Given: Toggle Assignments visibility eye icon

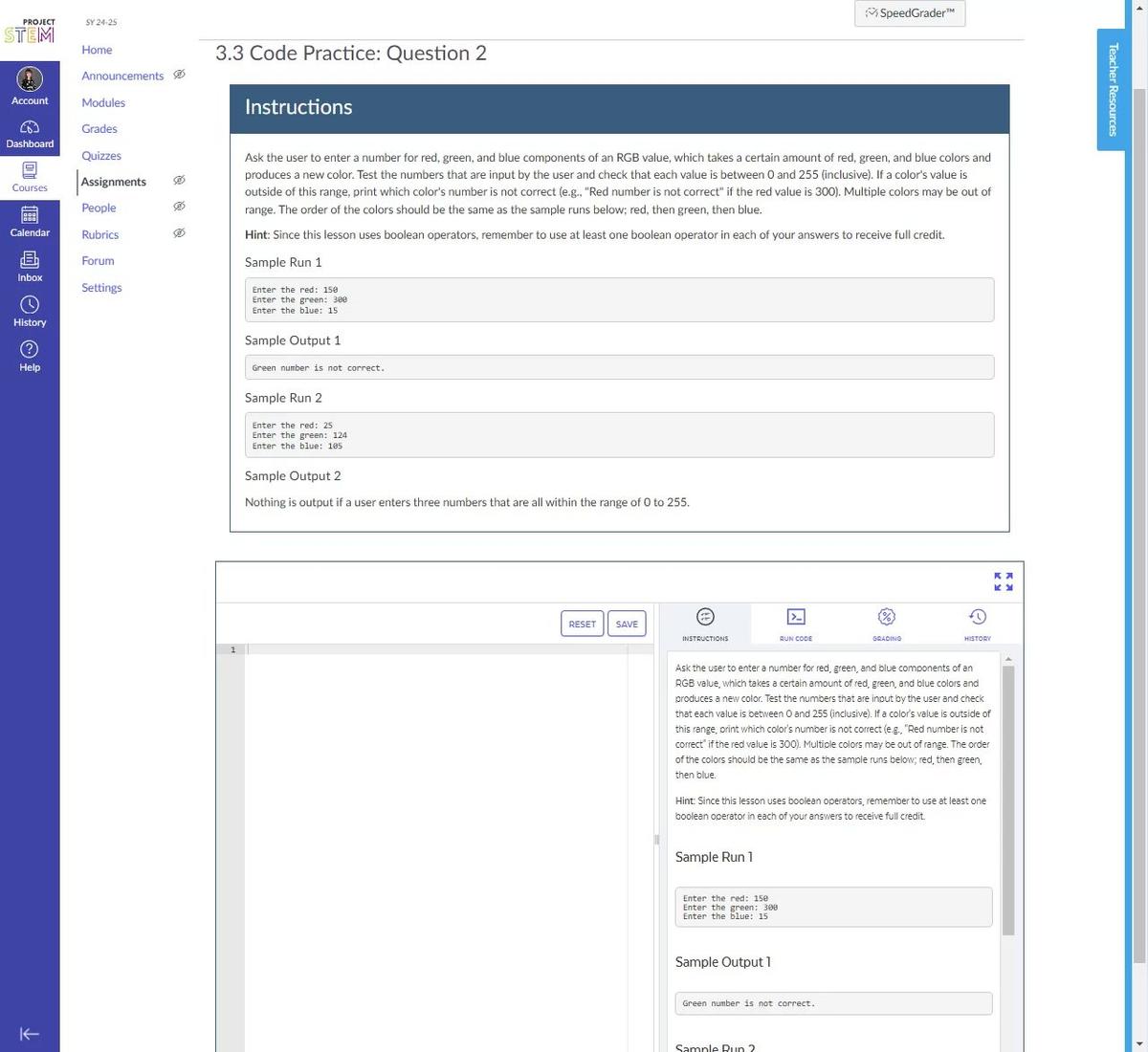Looking at the screenshot, I should coord(179,181).
